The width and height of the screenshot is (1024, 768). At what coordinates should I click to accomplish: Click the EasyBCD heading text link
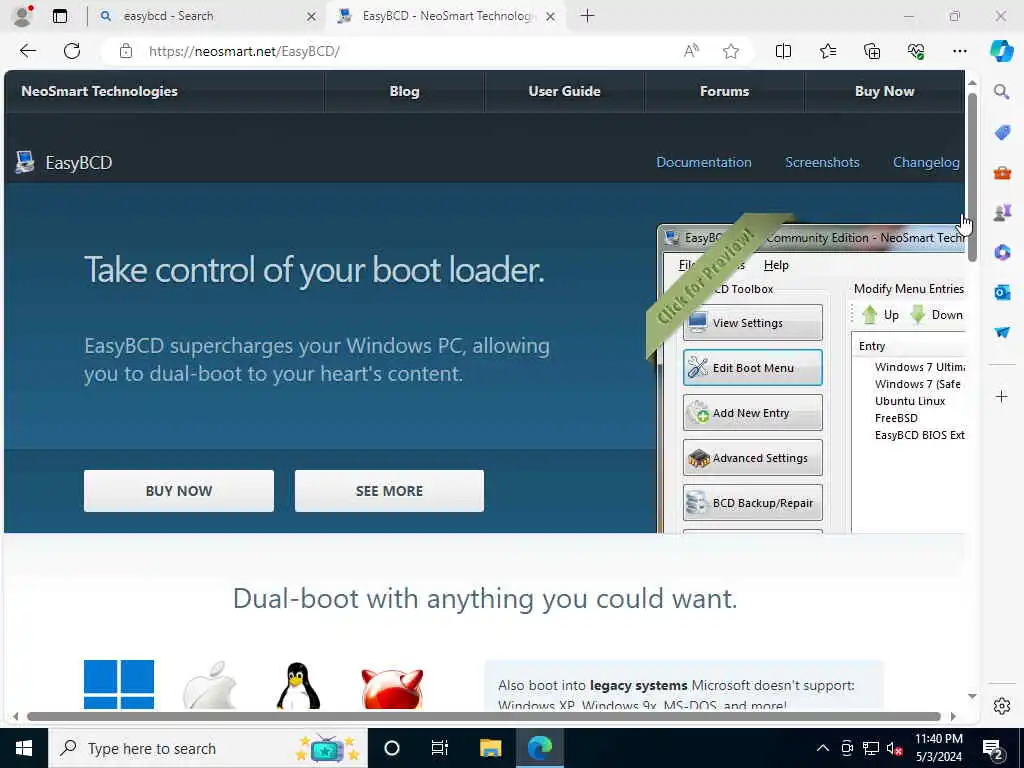point(78,163)
